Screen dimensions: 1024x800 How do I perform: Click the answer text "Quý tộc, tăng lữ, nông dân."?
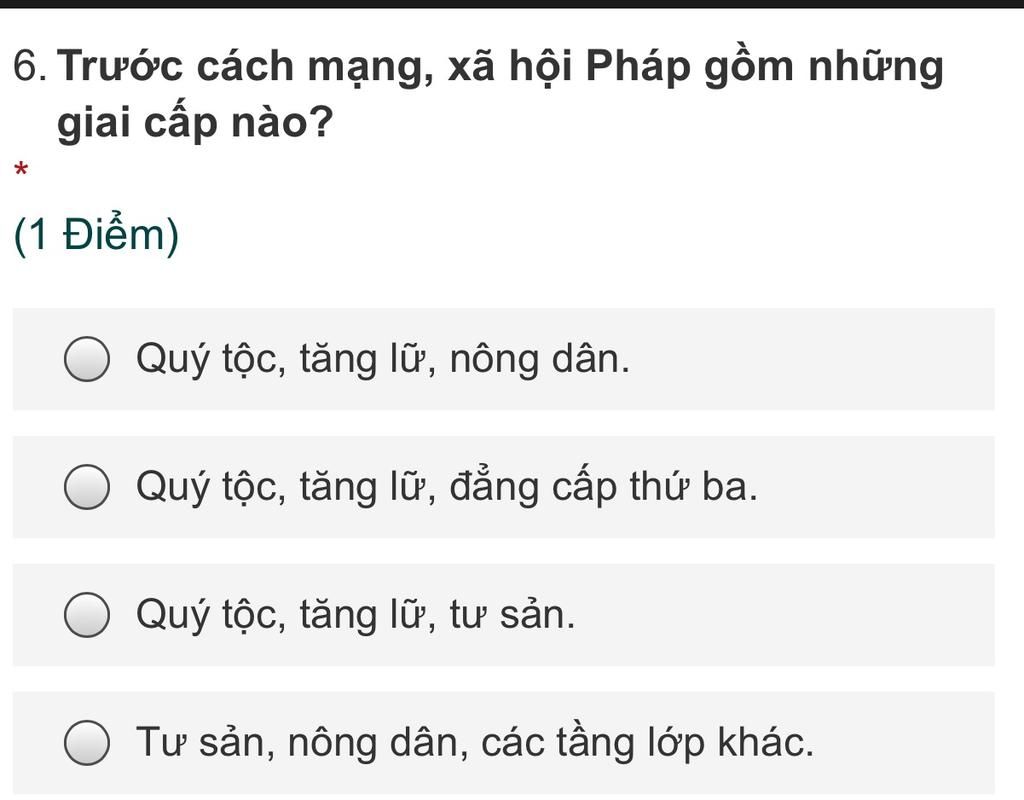pos(383,360)
